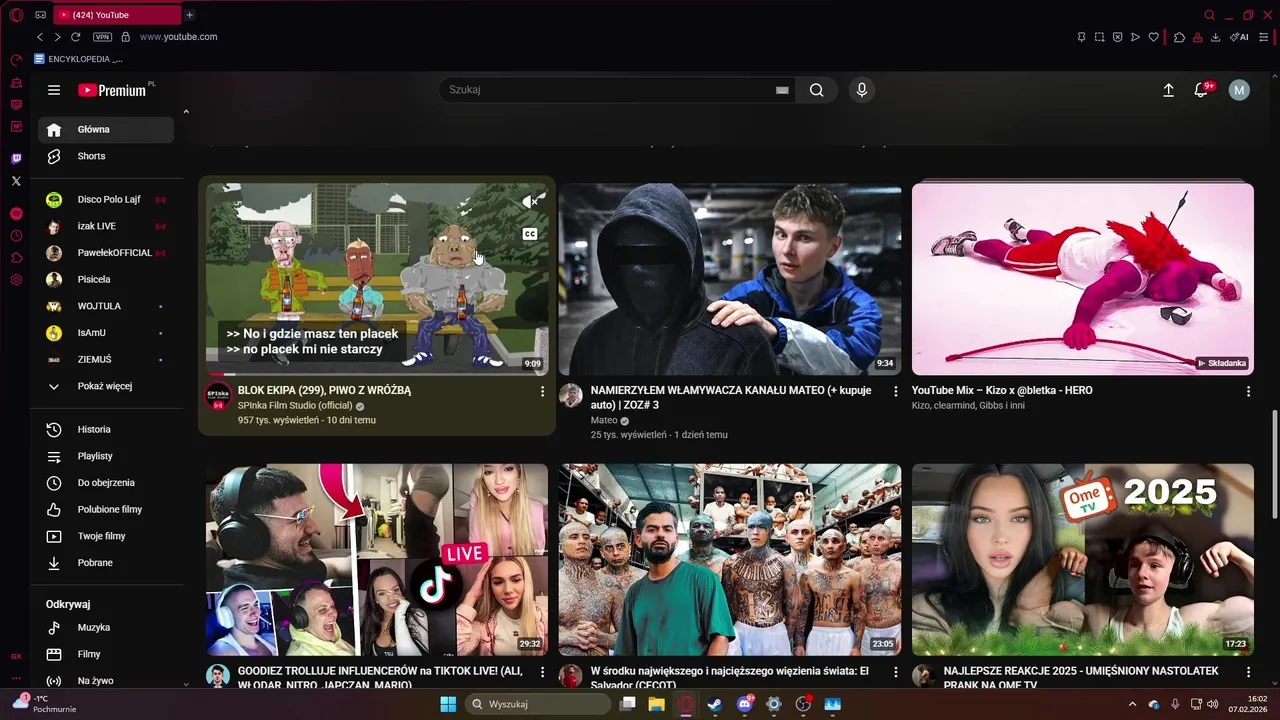
Task: Add page to bookmarks with heart icon
Action: (1153, 37)
